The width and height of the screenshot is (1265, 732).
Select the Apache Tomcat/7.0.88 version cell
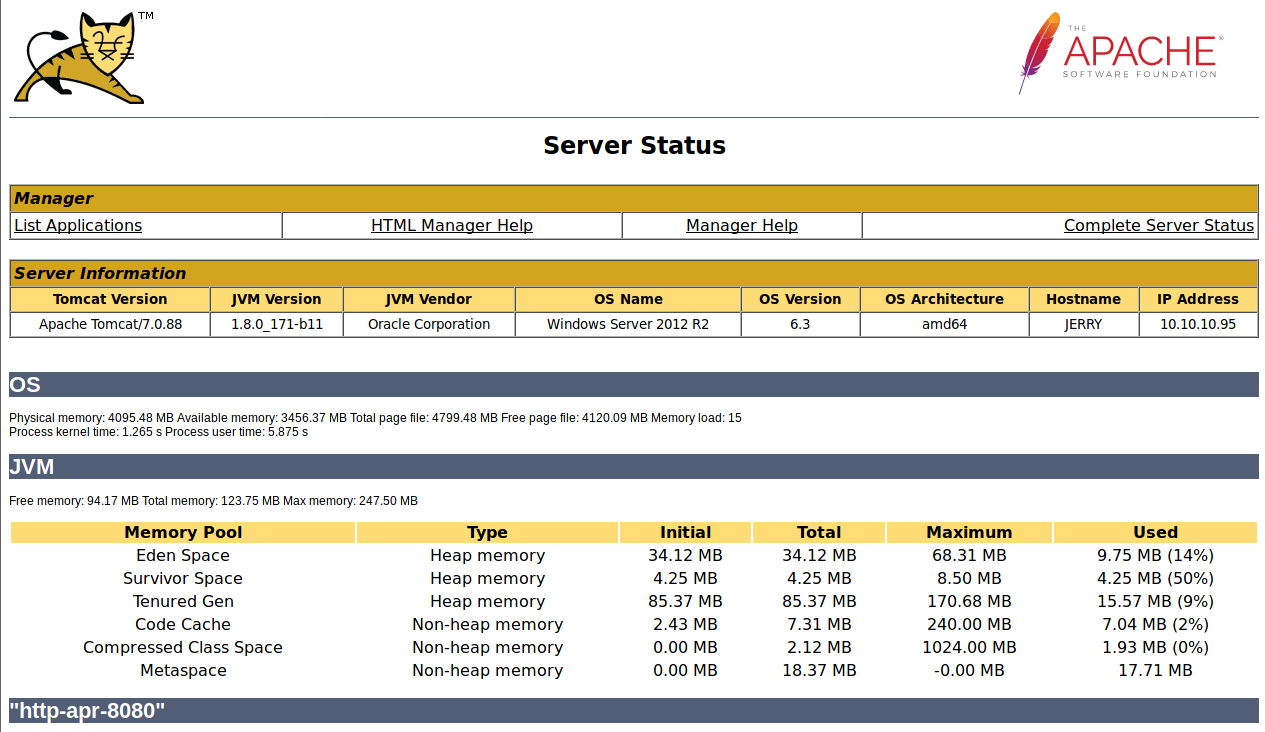110,324
